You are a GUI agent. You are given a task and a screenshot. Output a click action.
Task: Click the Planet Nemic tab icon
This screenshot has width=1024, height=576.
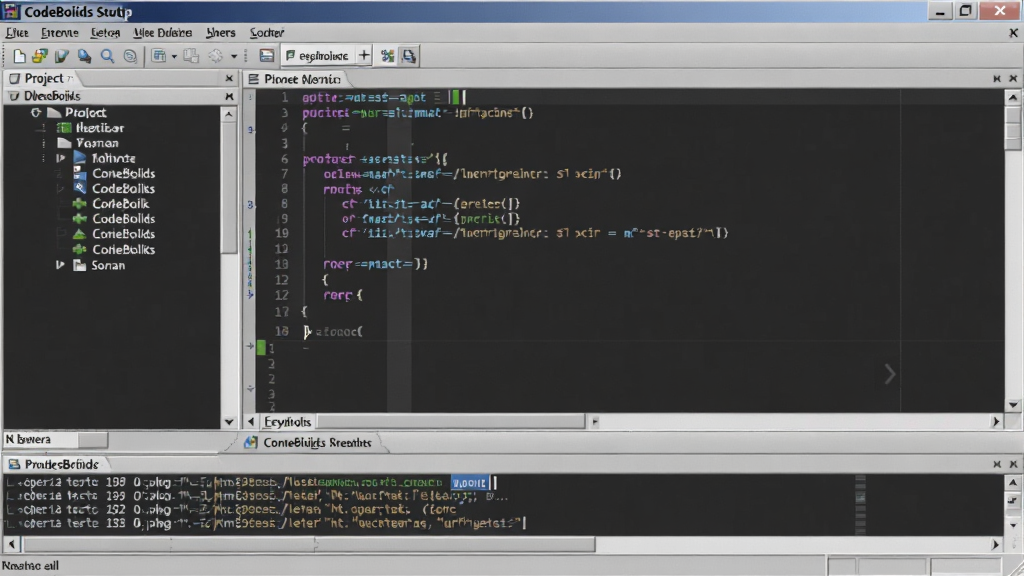click(x=253, y=79)
